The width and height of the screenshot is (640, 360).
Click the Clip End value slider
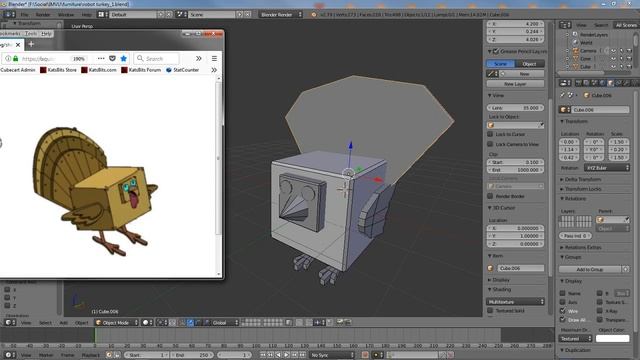tap(515, 170)
